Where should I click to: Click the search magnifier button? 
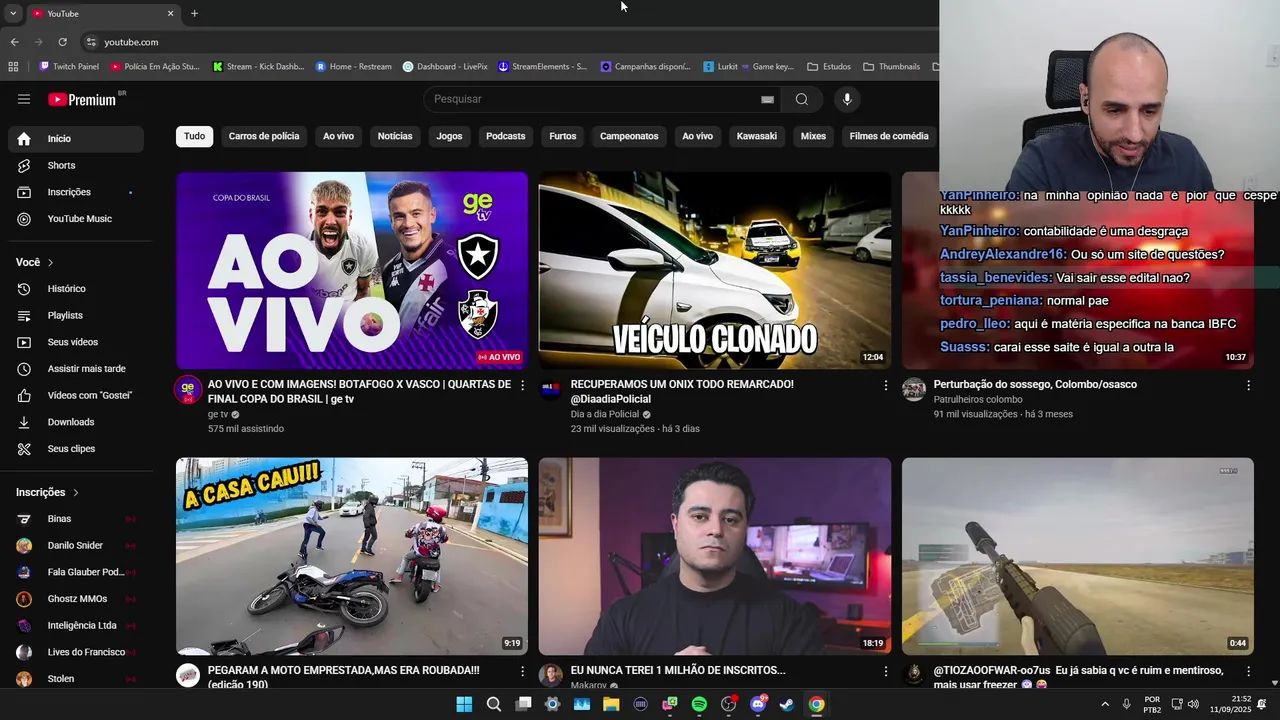[x=801, y=99]
